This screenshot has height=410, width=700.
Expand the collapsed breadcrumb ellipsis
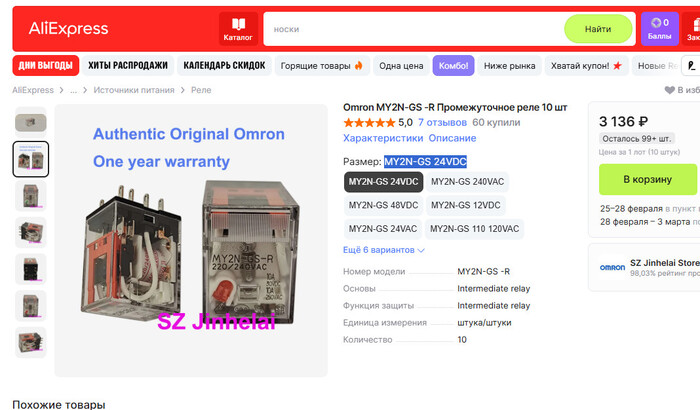73,90
